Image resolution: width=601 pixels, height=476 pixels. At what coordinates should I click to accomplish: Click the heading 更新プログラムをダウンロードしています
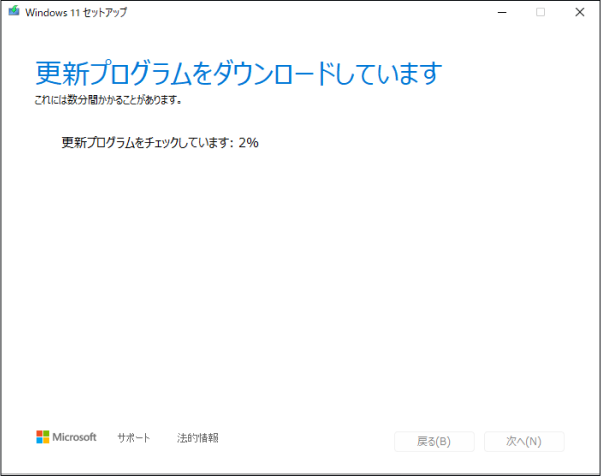click(239, 73)
